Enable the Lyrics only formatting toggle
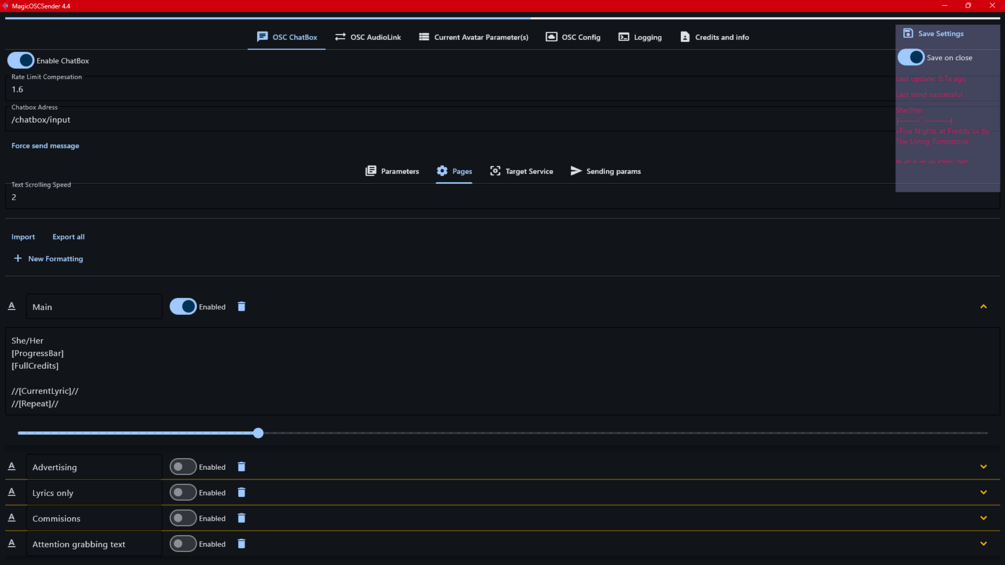Image resolution: width=1005 pixels, height=565 pixels. pos(183,492)
